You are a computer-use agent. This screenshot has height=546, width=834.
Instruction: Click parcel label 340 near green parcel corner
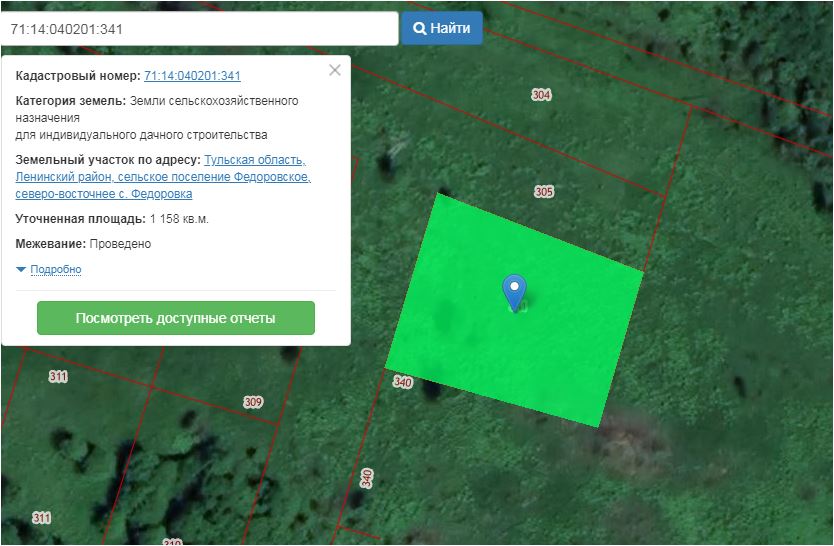[x=403, y=382]
